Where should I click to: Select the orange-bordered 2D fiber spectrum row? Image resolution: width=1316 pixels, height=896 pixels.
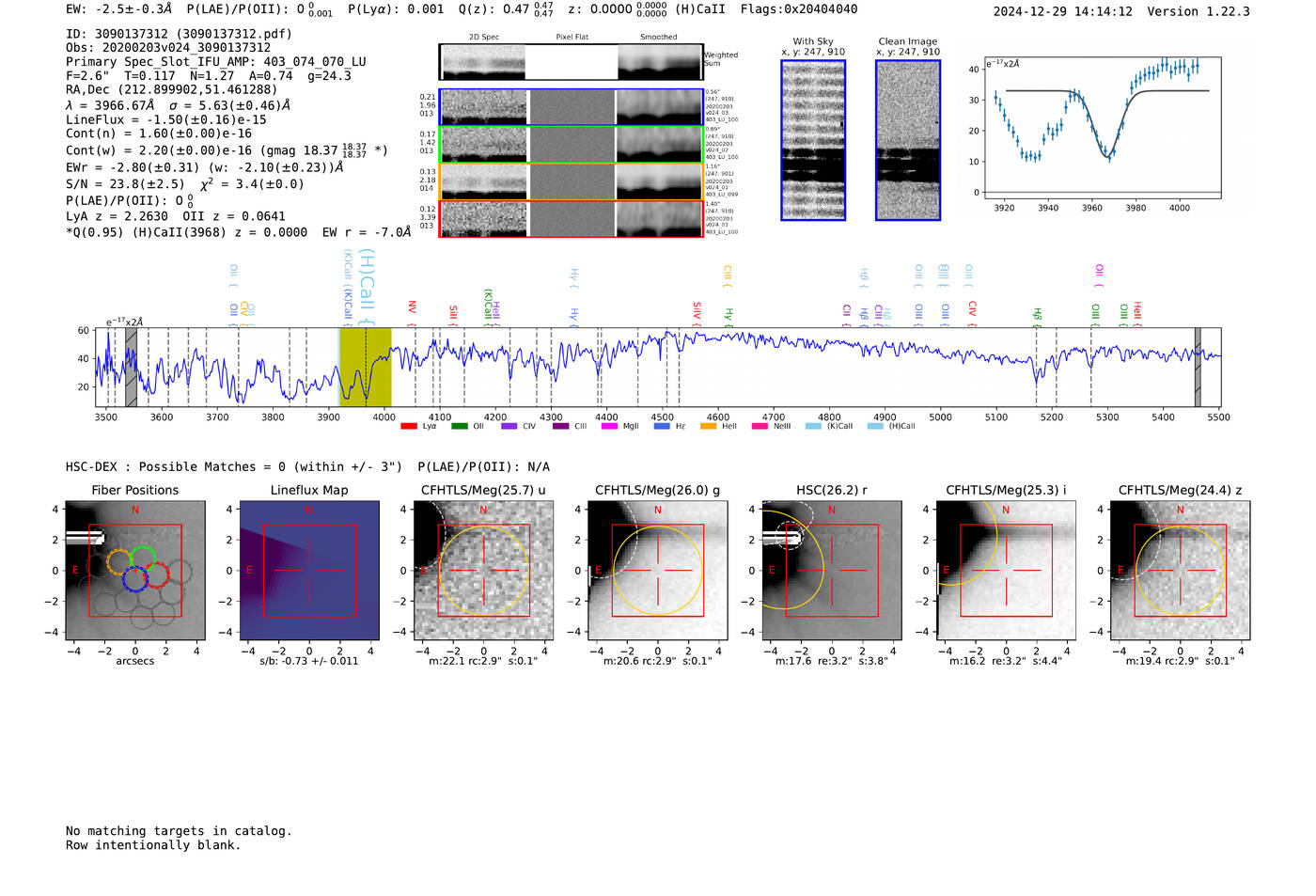pos(571,181)
